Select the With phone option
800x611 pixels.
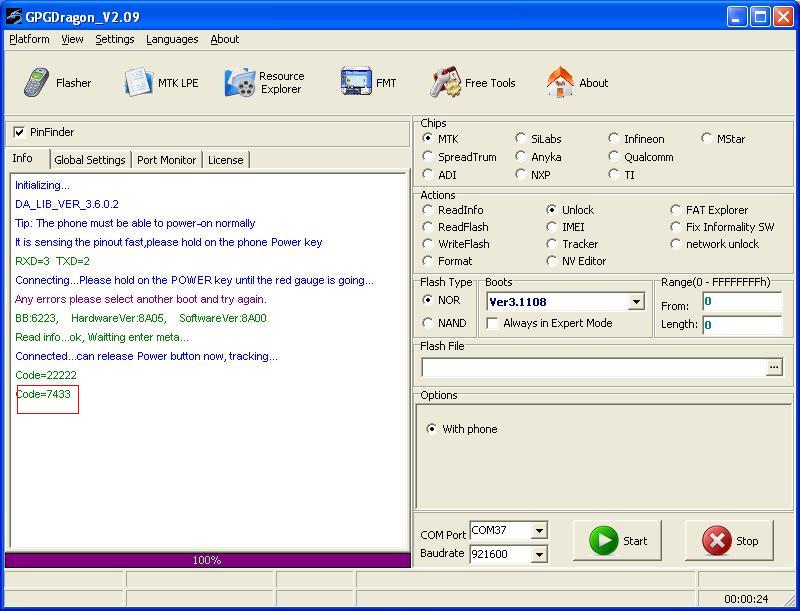[x=432, y=429]
